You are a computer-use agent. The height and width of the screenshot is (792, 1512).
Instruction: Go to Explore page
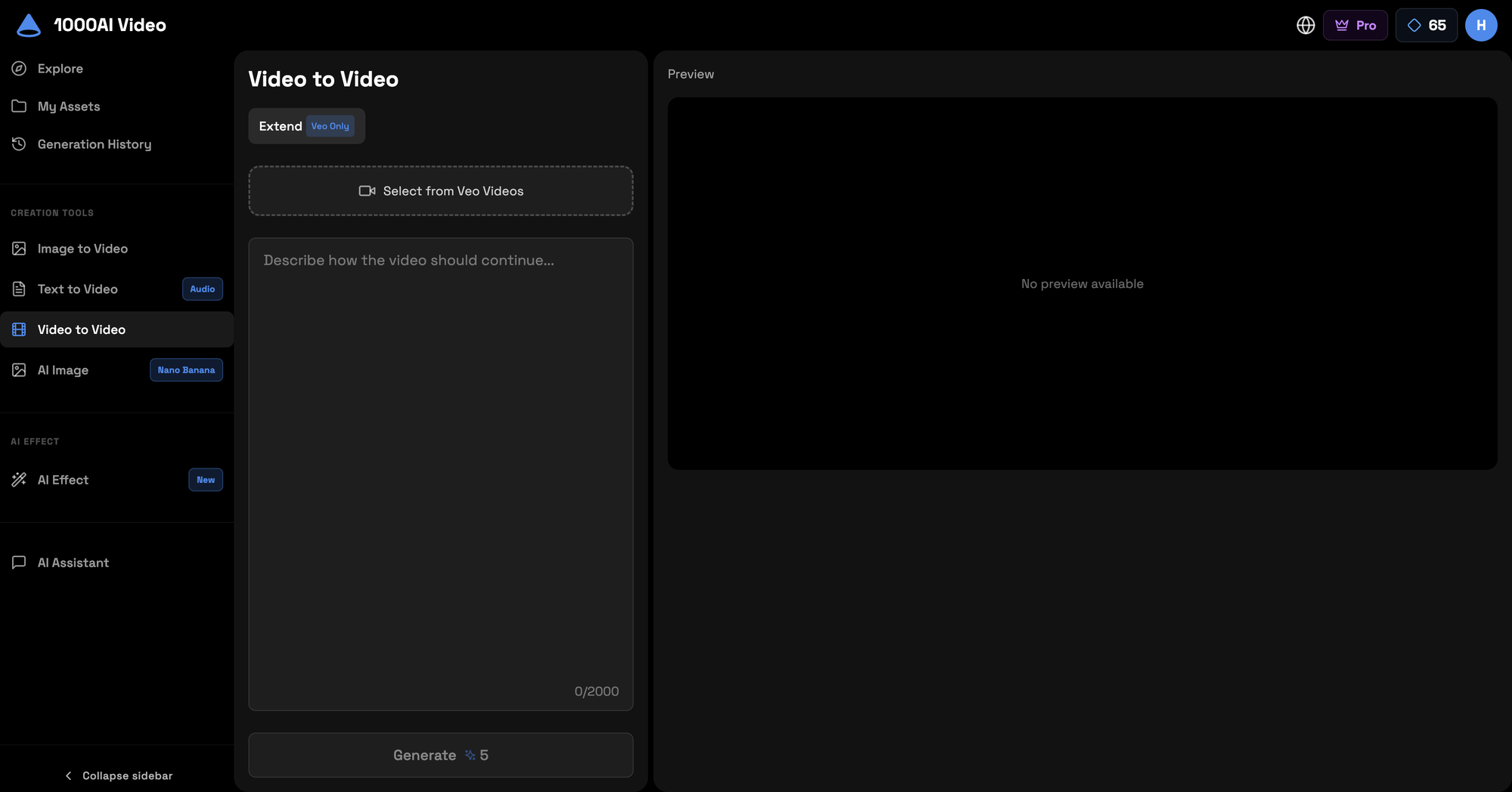116,69
